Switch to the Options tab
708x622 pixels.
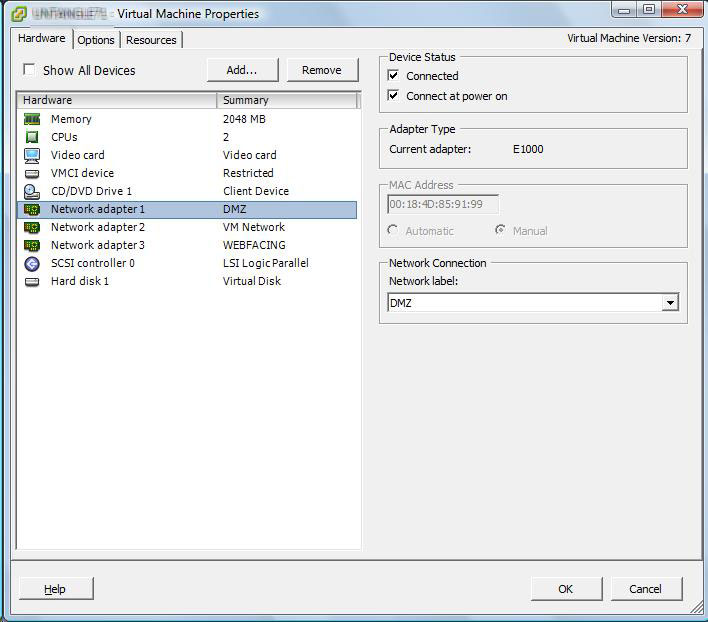[96, 40]
